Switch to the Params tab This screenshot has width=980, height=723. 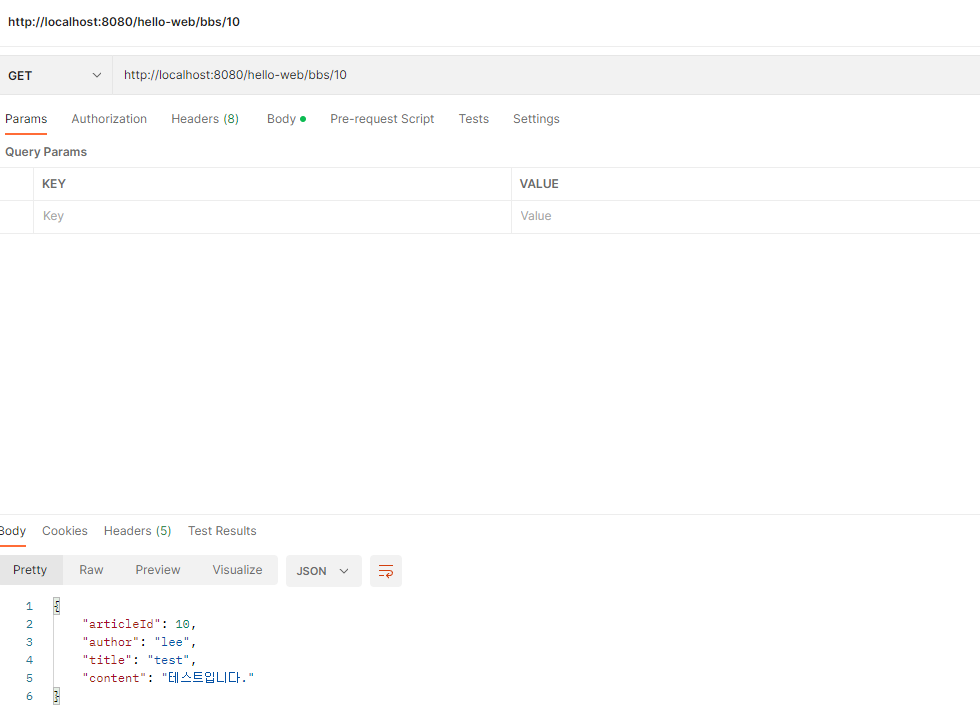pyautogui.click(x=26, y=119)
